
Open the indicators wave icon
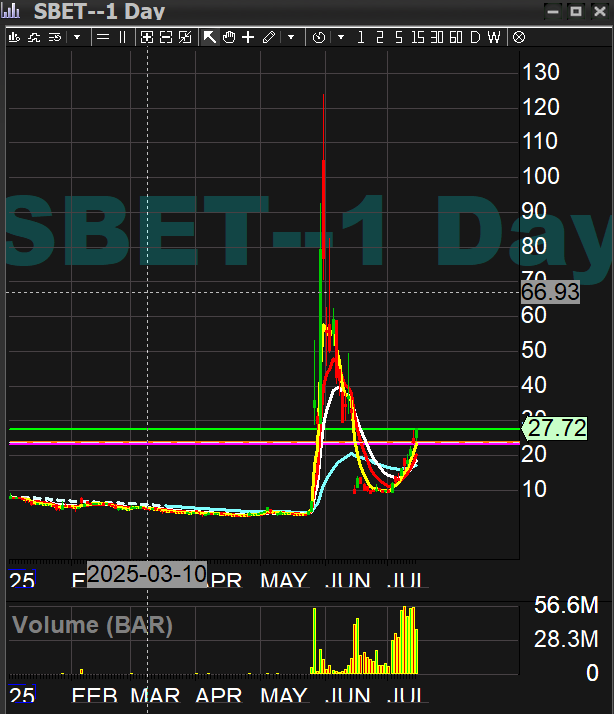tap(34, 37)
